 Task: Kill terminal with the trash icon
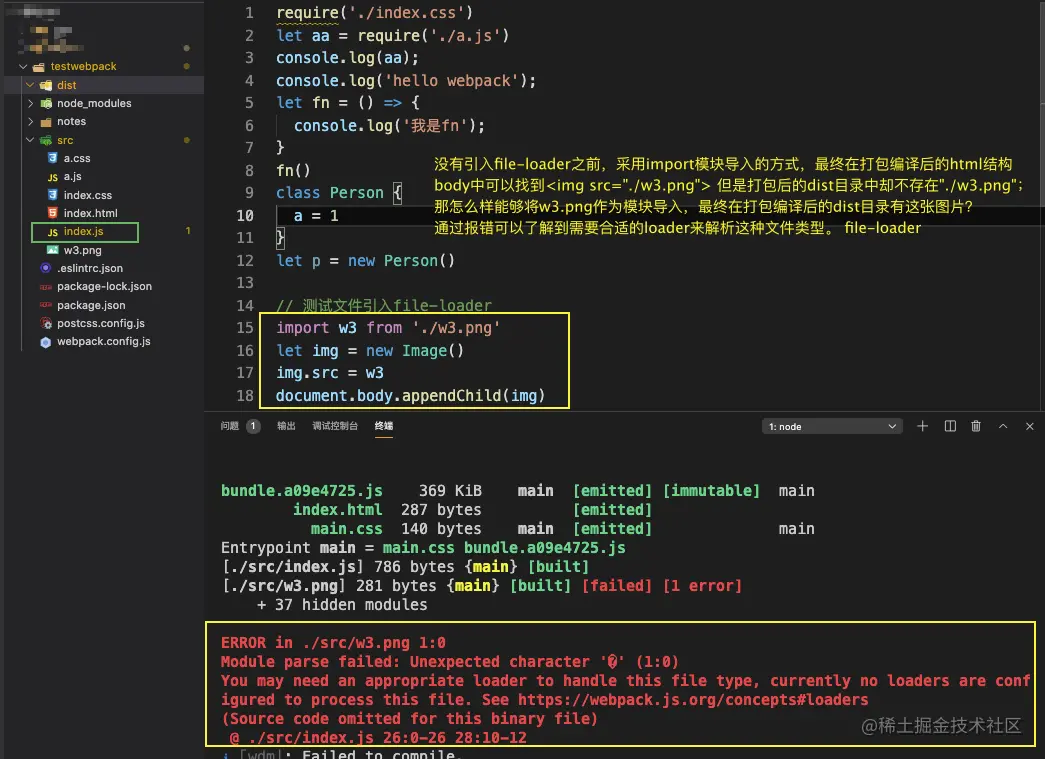click(x=976, y=426)
